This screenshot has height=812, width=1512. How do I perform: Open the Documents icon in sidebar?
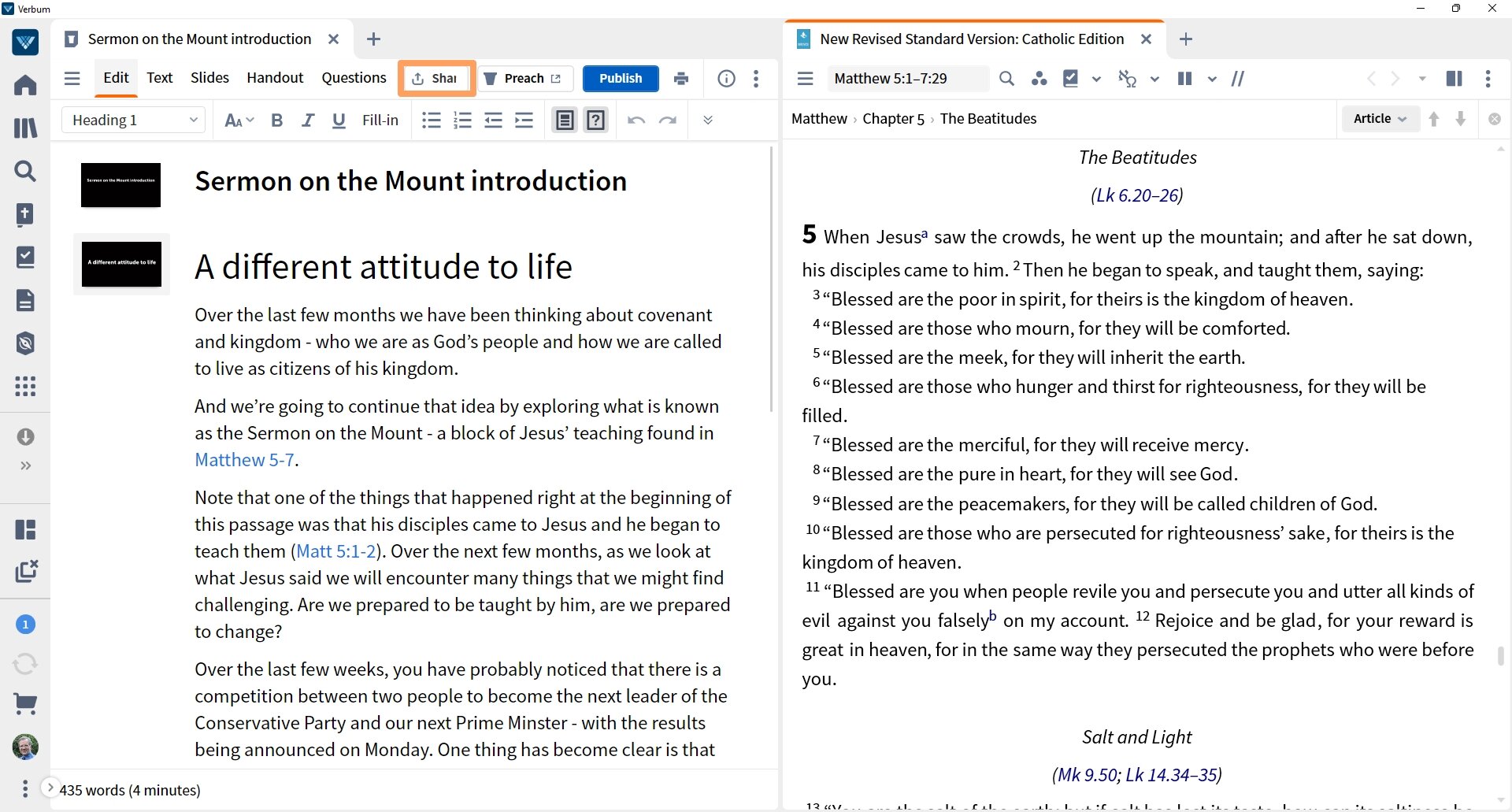[25, 300]
